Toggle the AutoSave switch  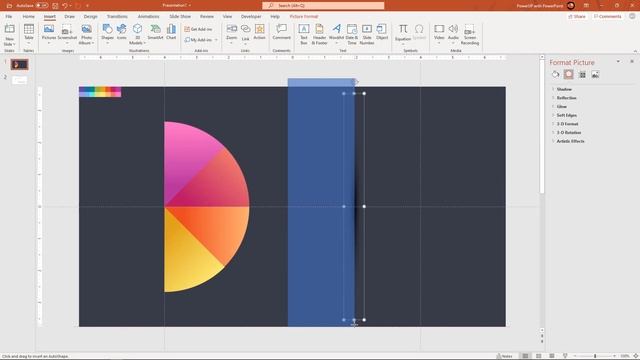(41, 6)
